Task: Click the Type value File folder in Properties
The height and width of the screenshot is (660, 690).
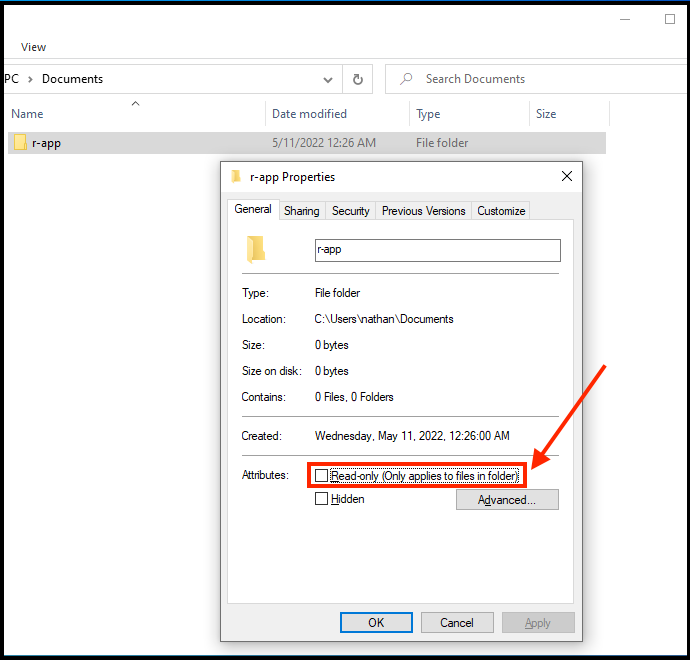Action: pos(338,293)
